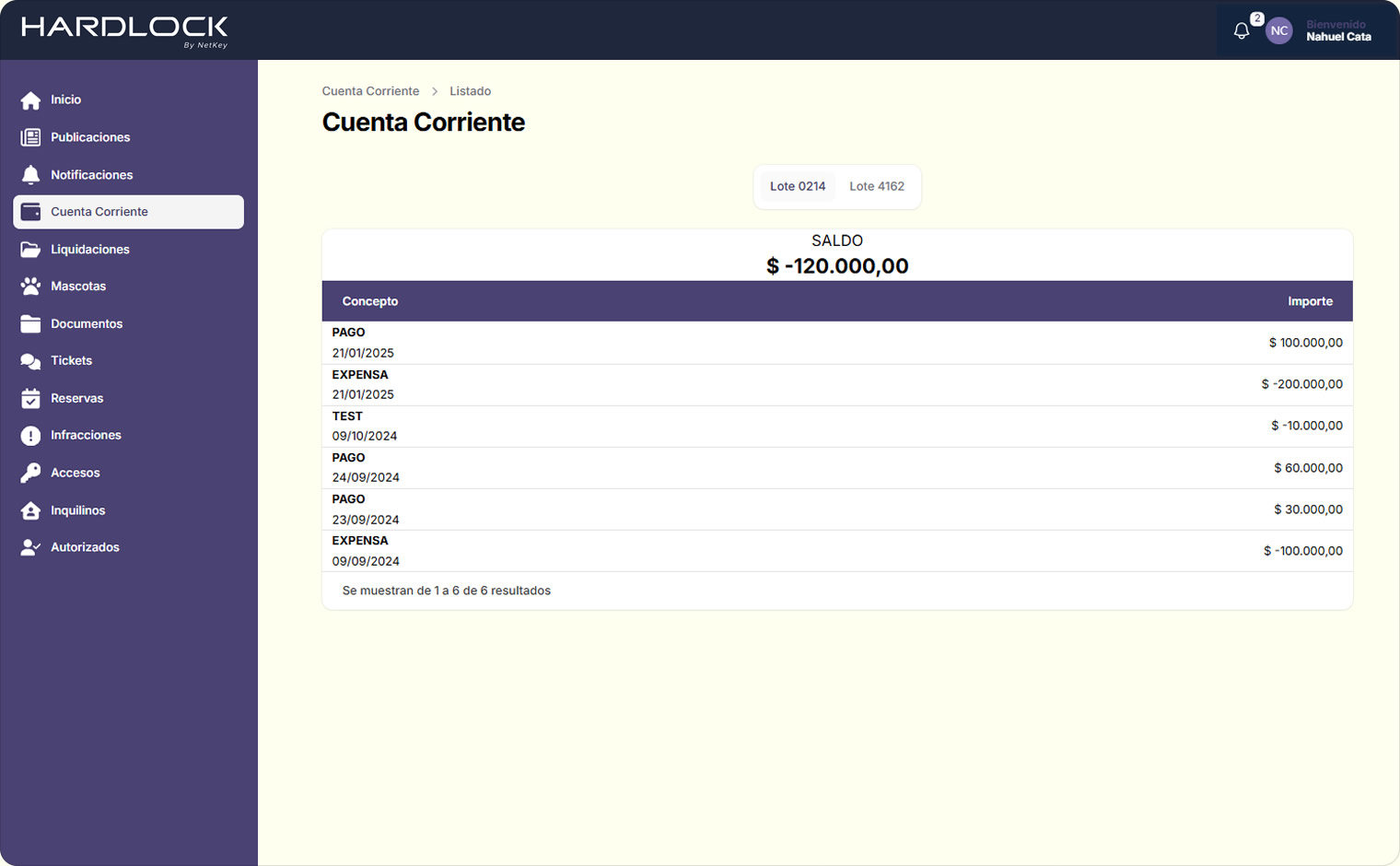
Task: Select the Lote 0214 tab
Action: [x=798, y=186]
